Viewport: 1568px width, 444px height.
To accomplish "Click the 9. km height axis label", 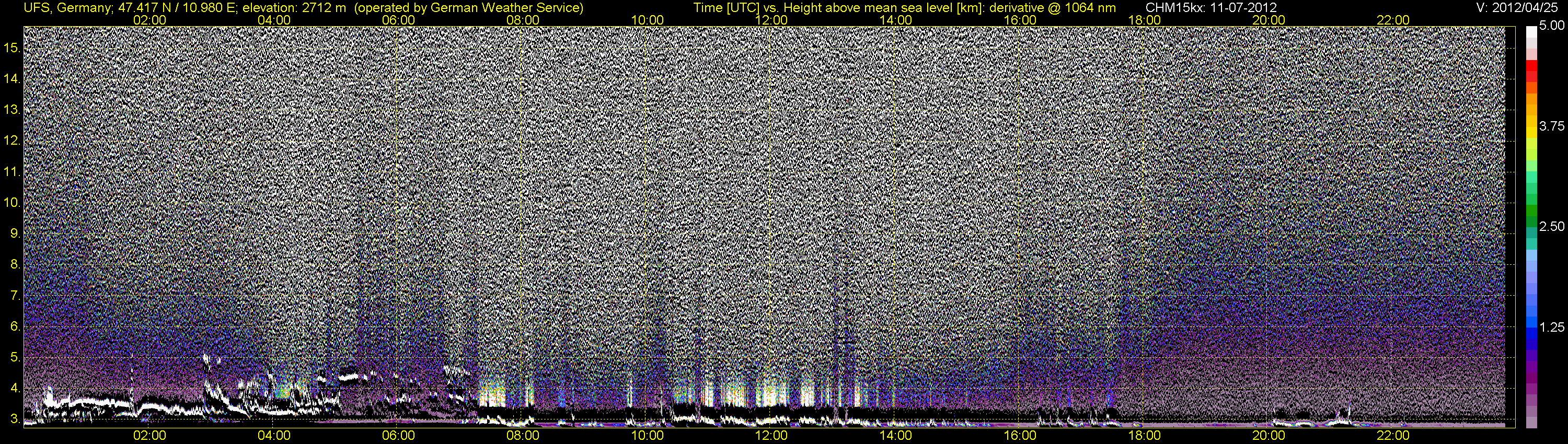I will 16,233.
